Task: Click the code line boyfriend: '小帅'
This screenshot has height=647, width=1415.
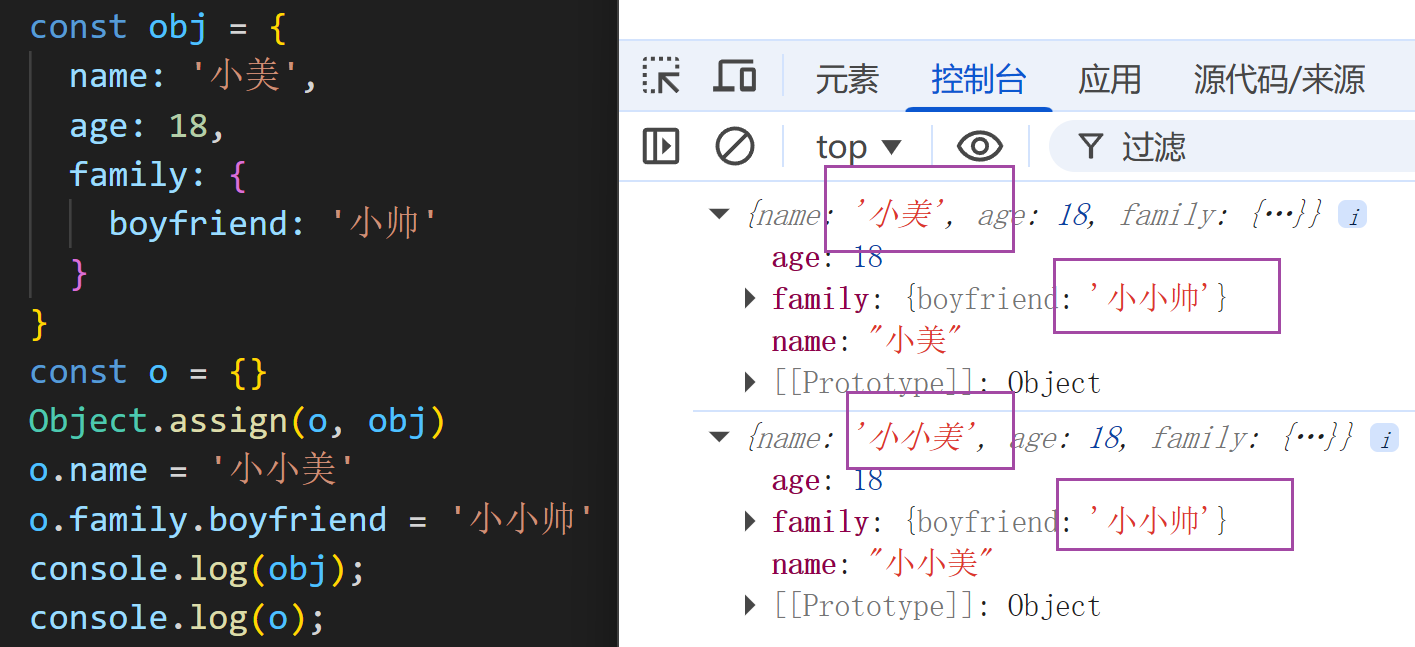Action: (x=274, y=223)
